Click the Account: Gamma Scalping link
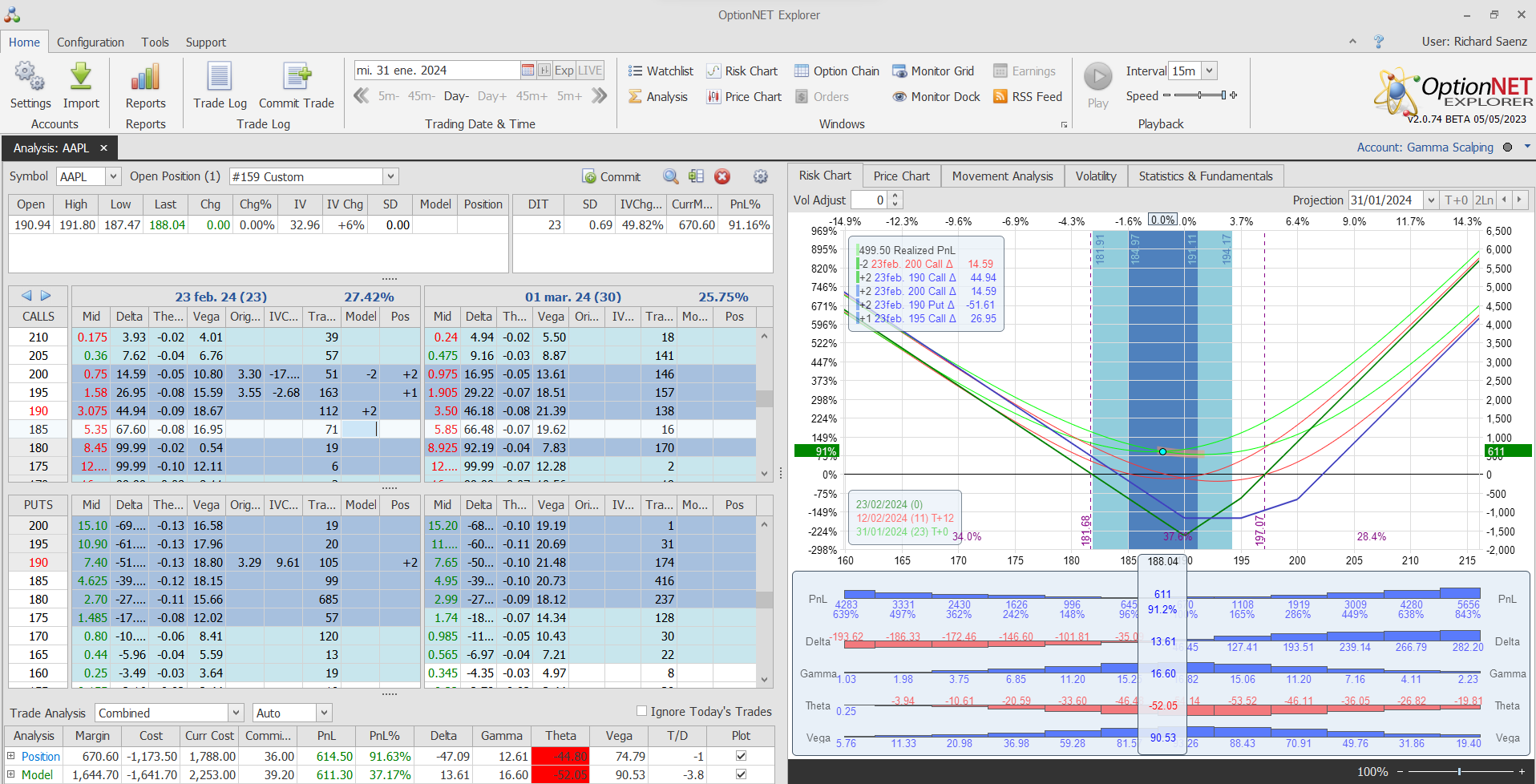This screenshot has height=784, width=1536. (x=1425, y=148)
